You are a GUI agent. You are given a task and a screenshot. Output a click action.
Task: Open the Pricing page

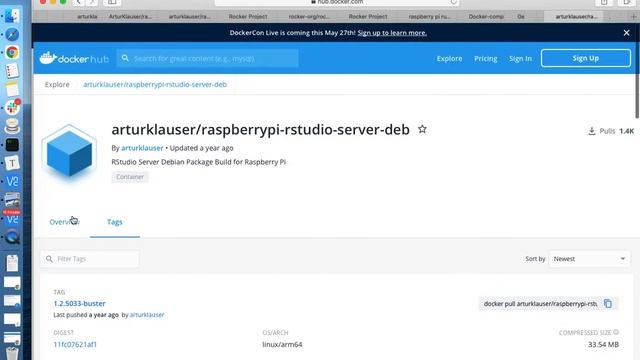[x=486, y=58]
